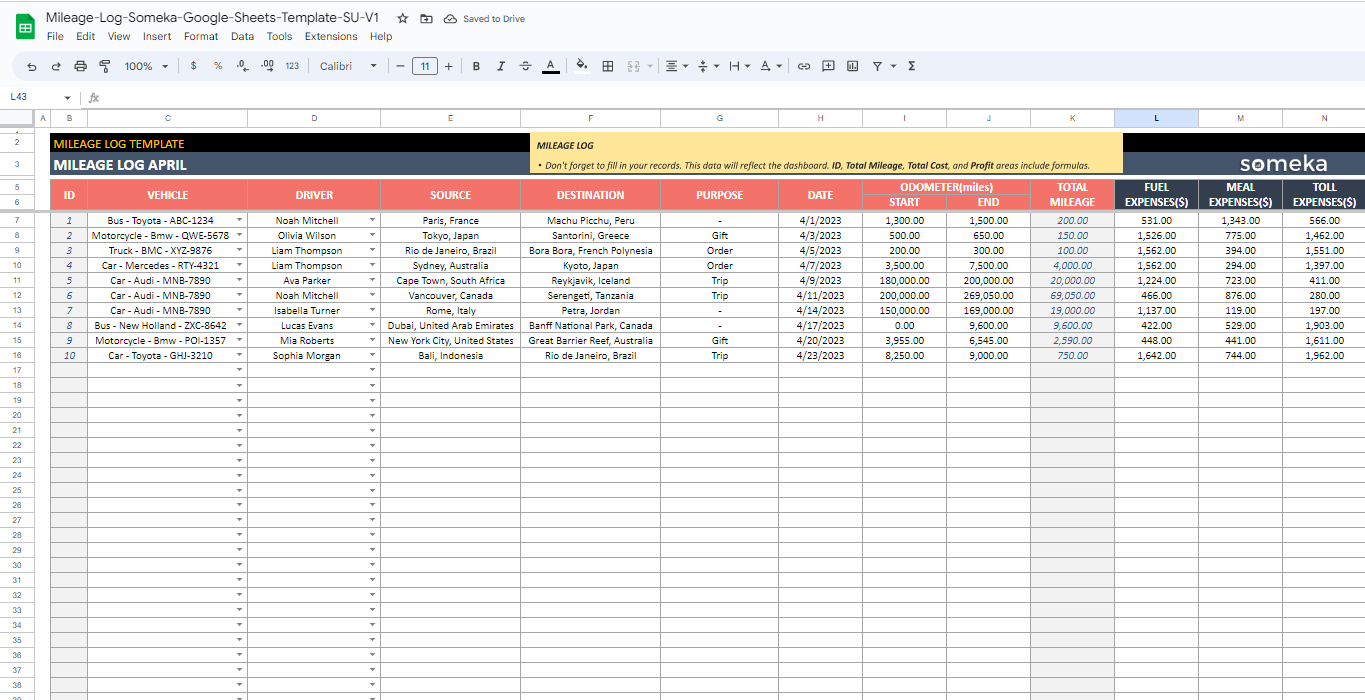The height and width of the screenshot is (700, 1365).
Task: Click the Functions sigma icon
Action: pyautogui.click(x=911, y=67)
